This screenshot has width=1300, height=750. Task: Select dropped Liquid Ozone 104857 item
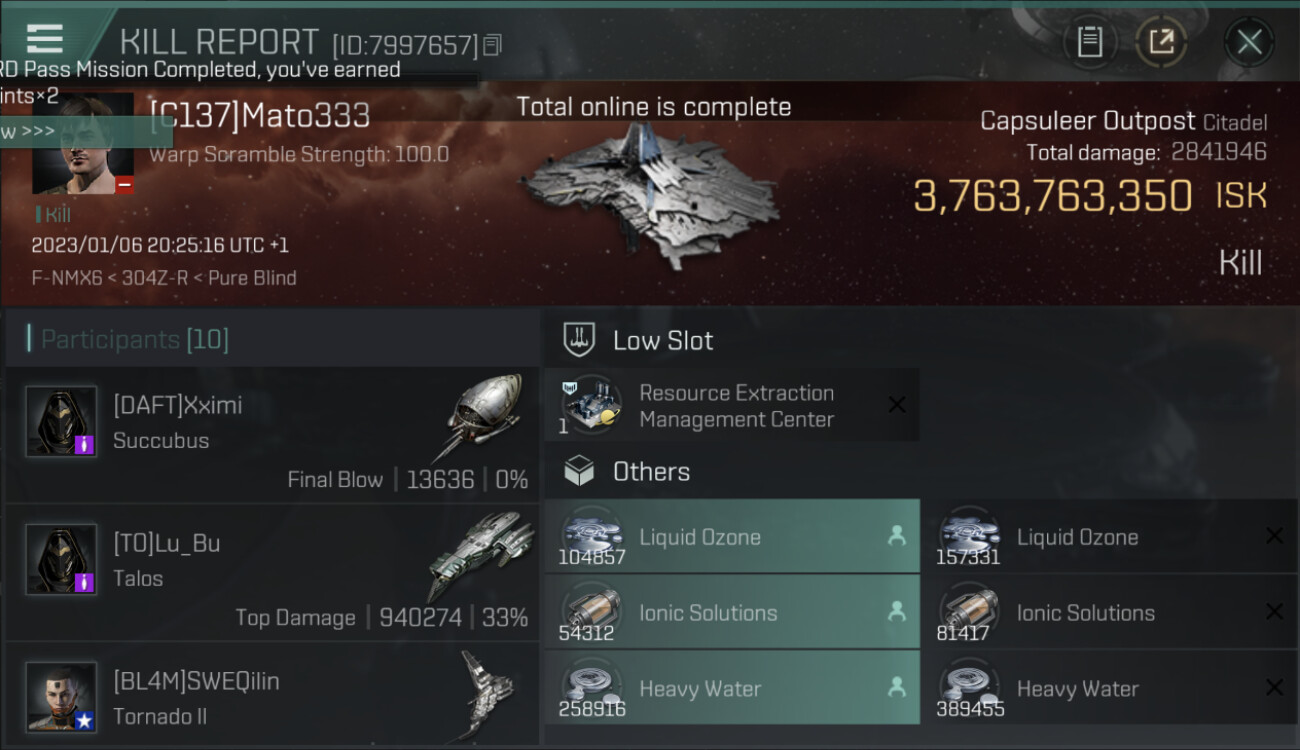point(731,537)
